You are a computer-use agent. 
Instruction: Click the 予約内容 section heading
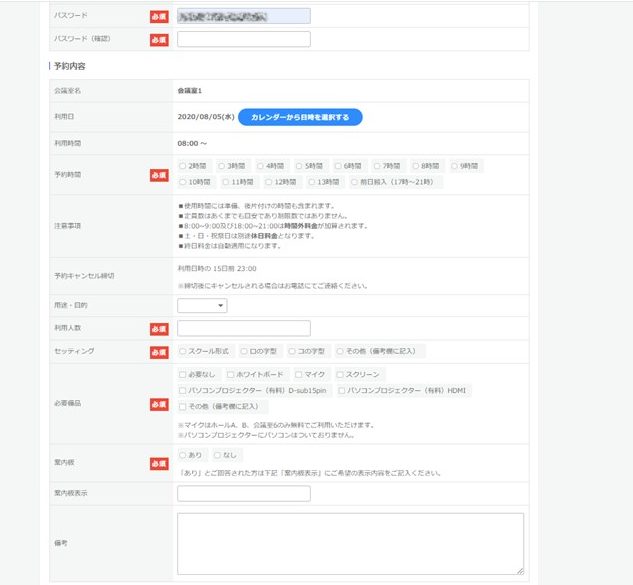click(69, 66)
